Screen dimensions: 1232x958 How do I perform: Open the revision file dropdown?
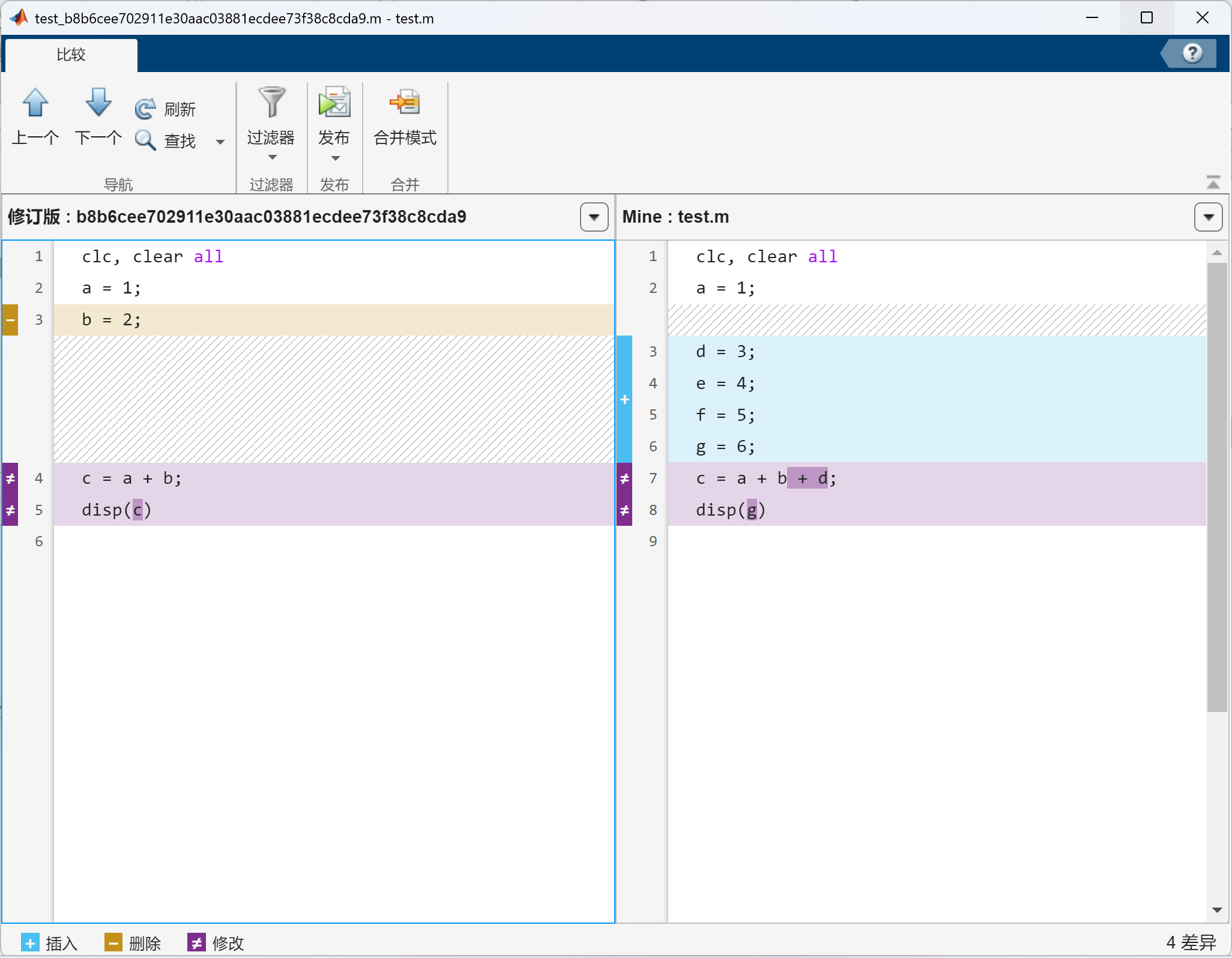click(593, 217)
